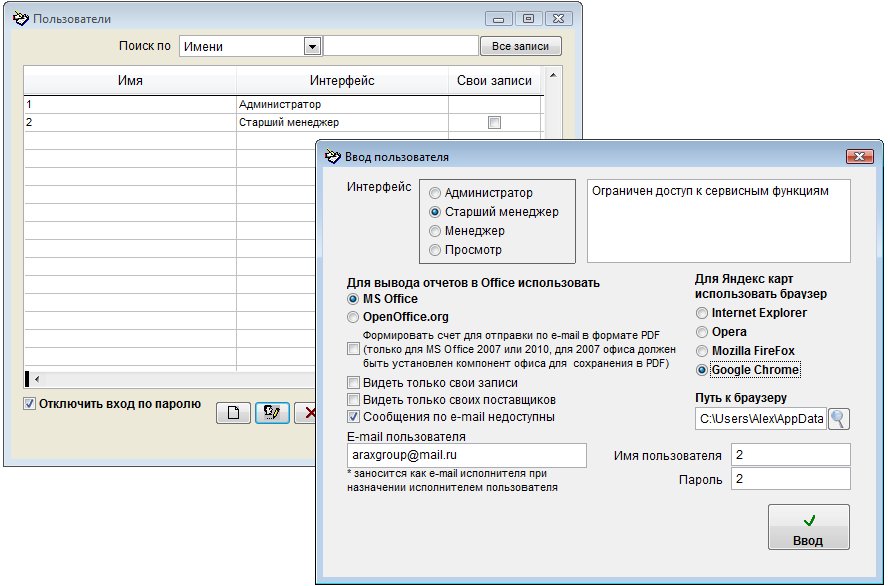This screenshot has height=586, width=888.
Task: Close the Ввод пользователя dialog
Action: coord(860,157)
